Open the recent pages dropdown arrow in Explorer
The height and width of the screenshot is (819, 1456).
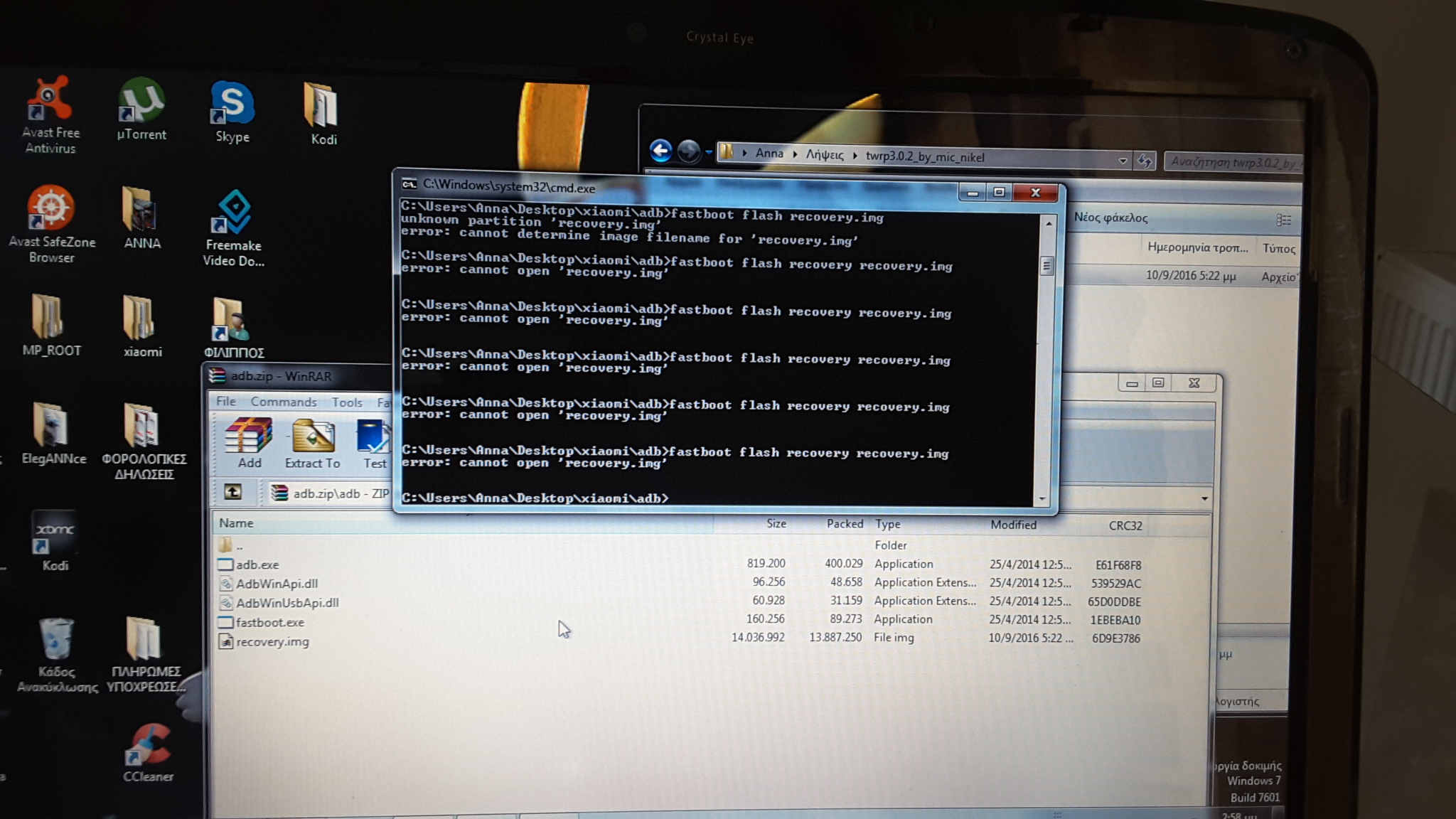pos(709,152)
